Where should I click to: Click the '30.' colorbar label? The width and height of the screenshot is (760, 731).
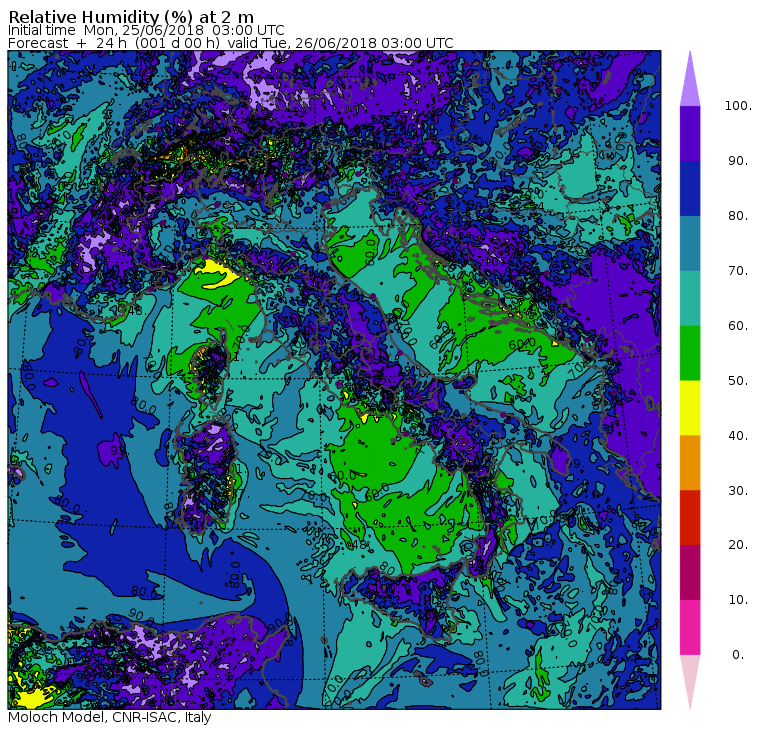pyautogui.click(x=738, y=491)
